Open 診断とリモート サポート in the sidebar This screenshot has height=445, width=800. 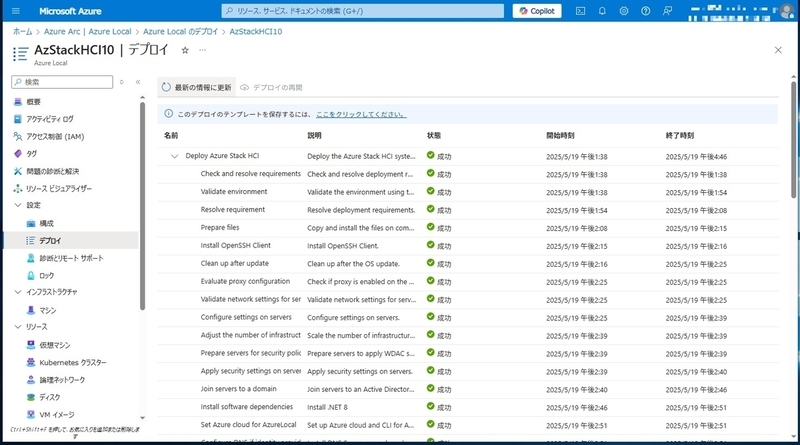point(71,258)
